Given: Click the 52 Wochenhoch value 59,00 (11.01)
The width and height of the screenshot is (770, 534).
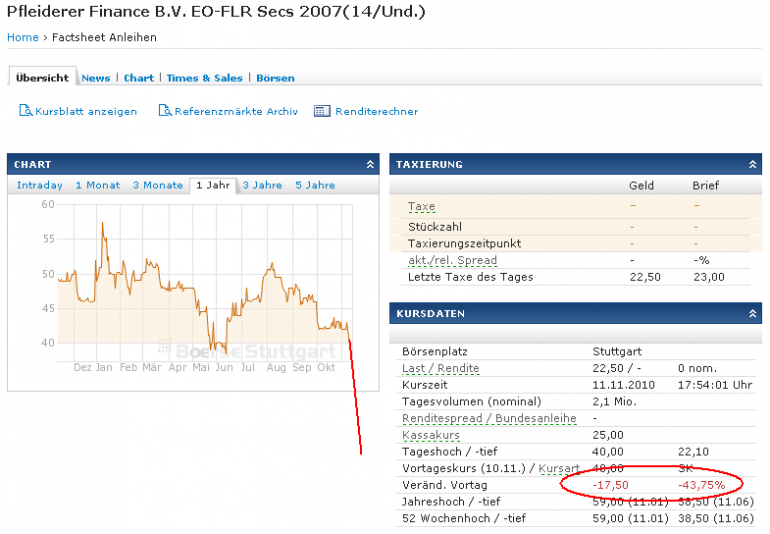Looking at the screenshot, I should (631, 519).
